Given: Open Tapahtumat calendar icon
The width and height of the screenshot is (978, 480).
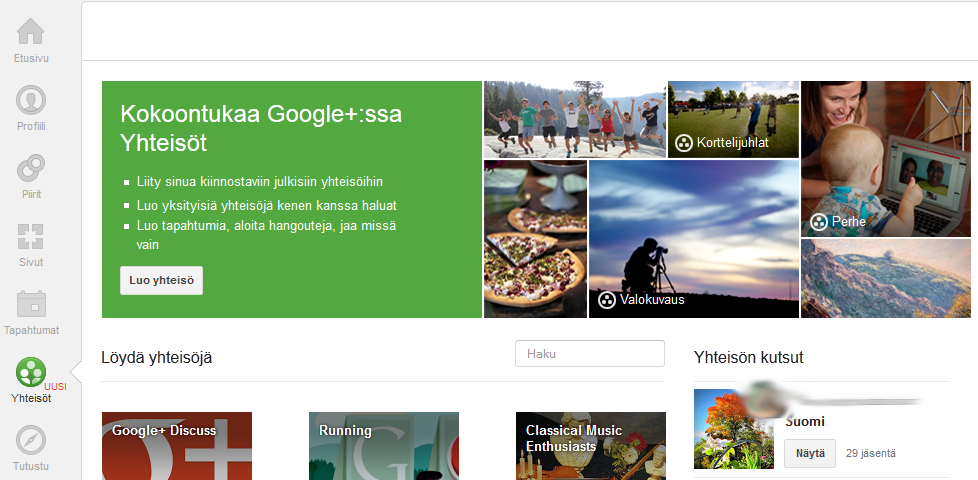Looking at the screenshot, I should pyautogui.click(x=31, y=304).
